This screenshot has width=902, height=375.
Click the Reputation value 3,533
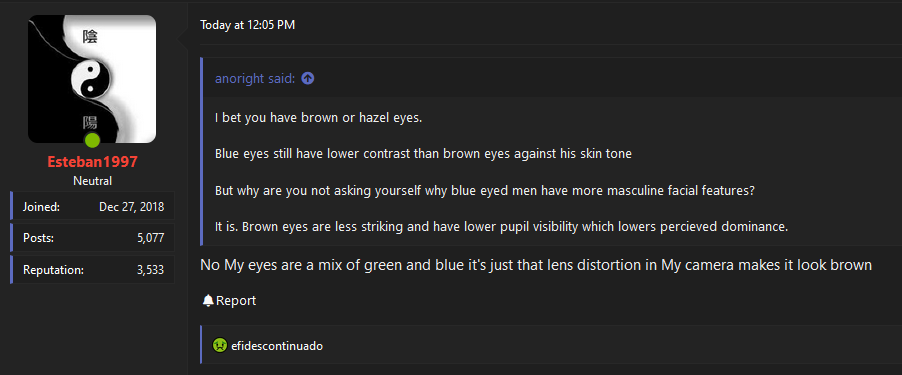point(151,270)
